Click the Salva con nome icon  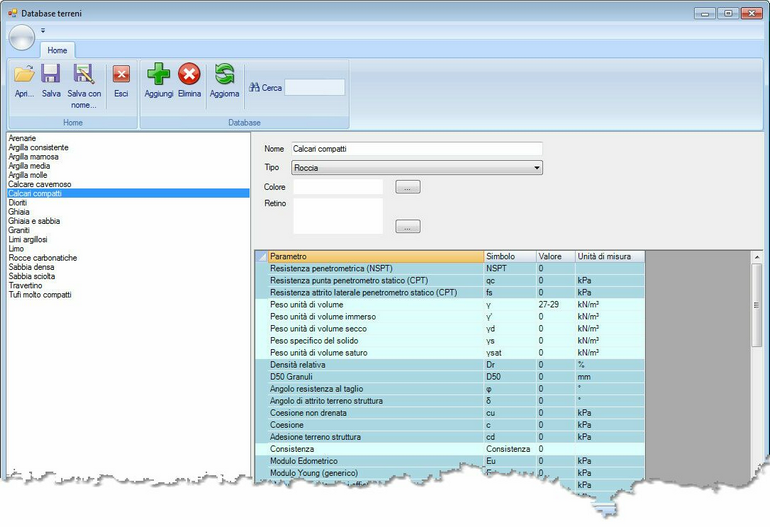[84, 74]
